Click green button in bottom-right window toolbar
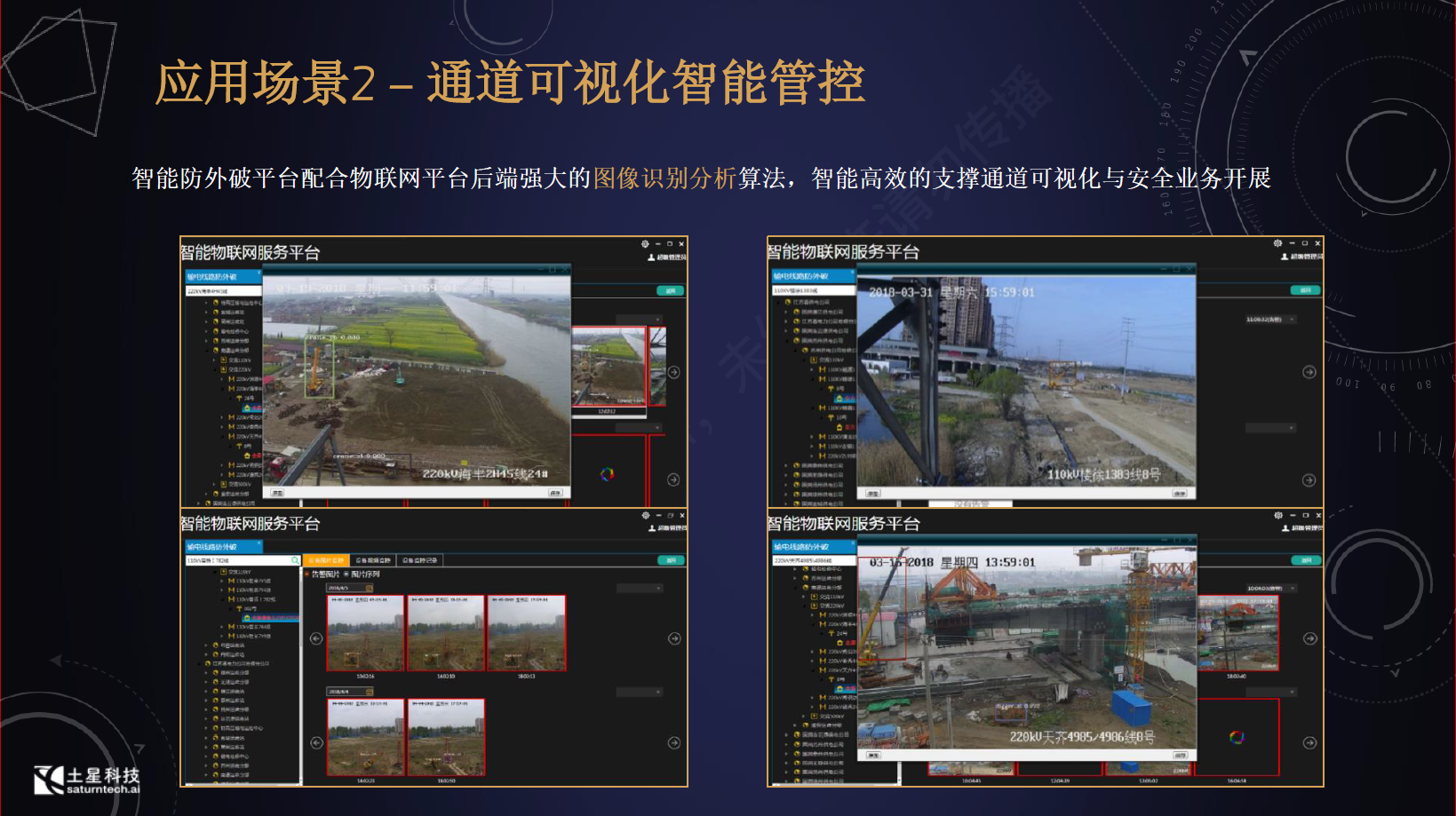This screenshot has width=1456, height=816. (1306, 560)
